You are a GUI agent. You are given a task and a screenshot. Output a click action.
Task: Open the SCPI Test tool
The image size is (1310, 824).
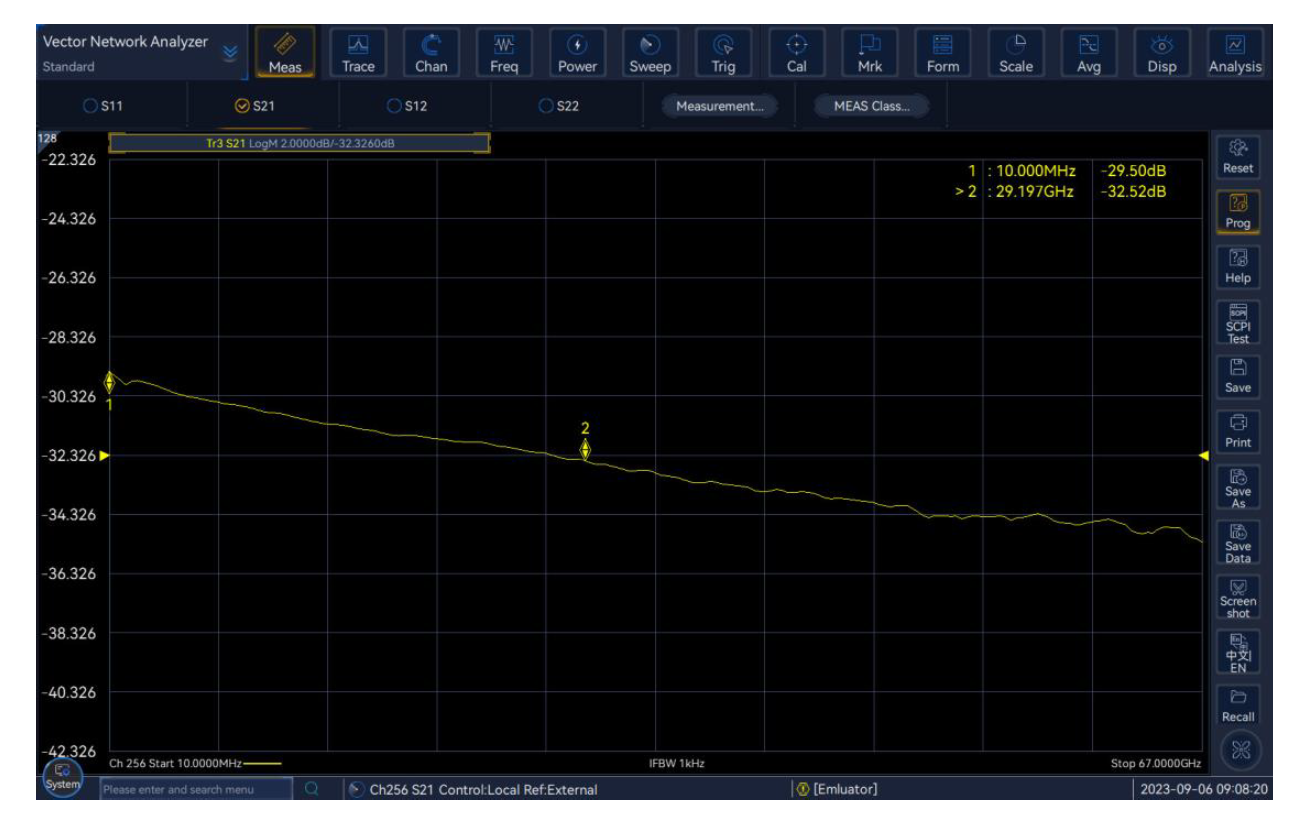pyautogui.click(x=1238, y=322)
